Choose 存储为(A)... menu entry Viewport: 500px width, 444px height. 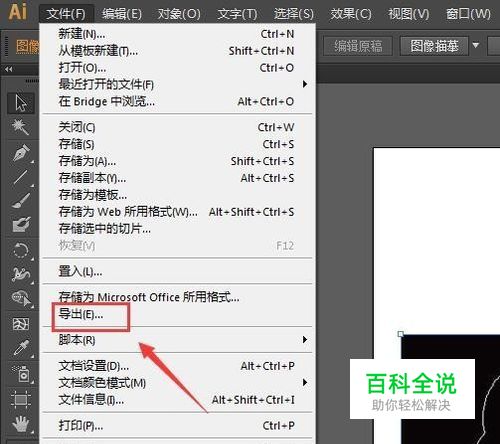[177, 161]
